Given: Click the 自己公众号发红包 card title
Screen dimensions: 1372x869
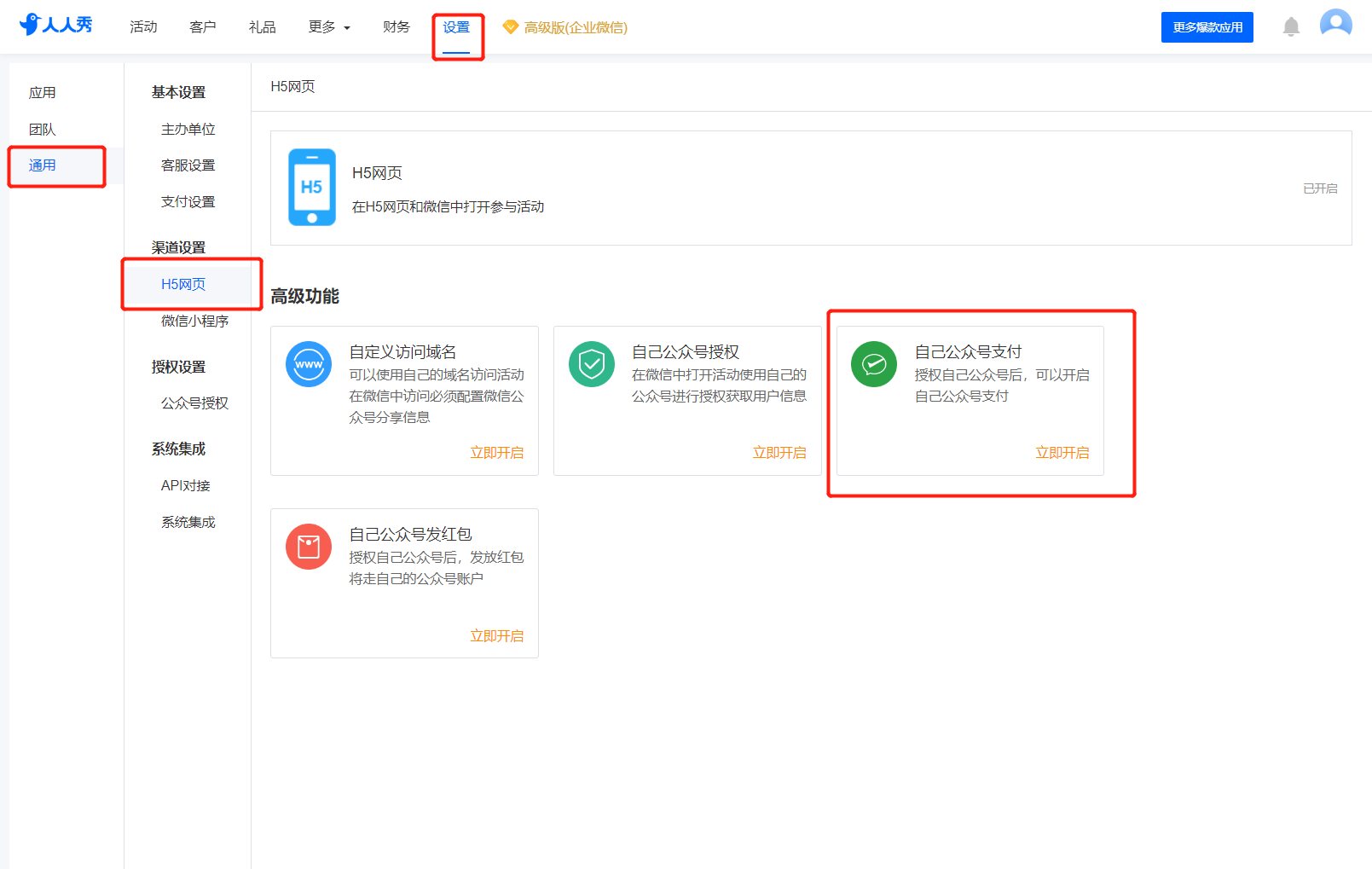Looking at the screenshot, I should [x=411, y=535].
